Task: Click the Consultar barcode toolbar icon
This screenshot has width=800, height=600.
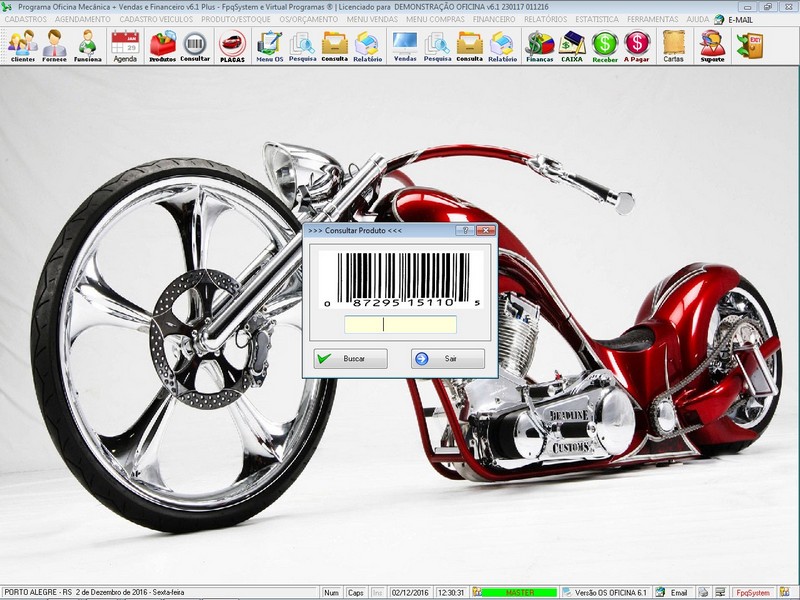Action: [x=195, y=46]
